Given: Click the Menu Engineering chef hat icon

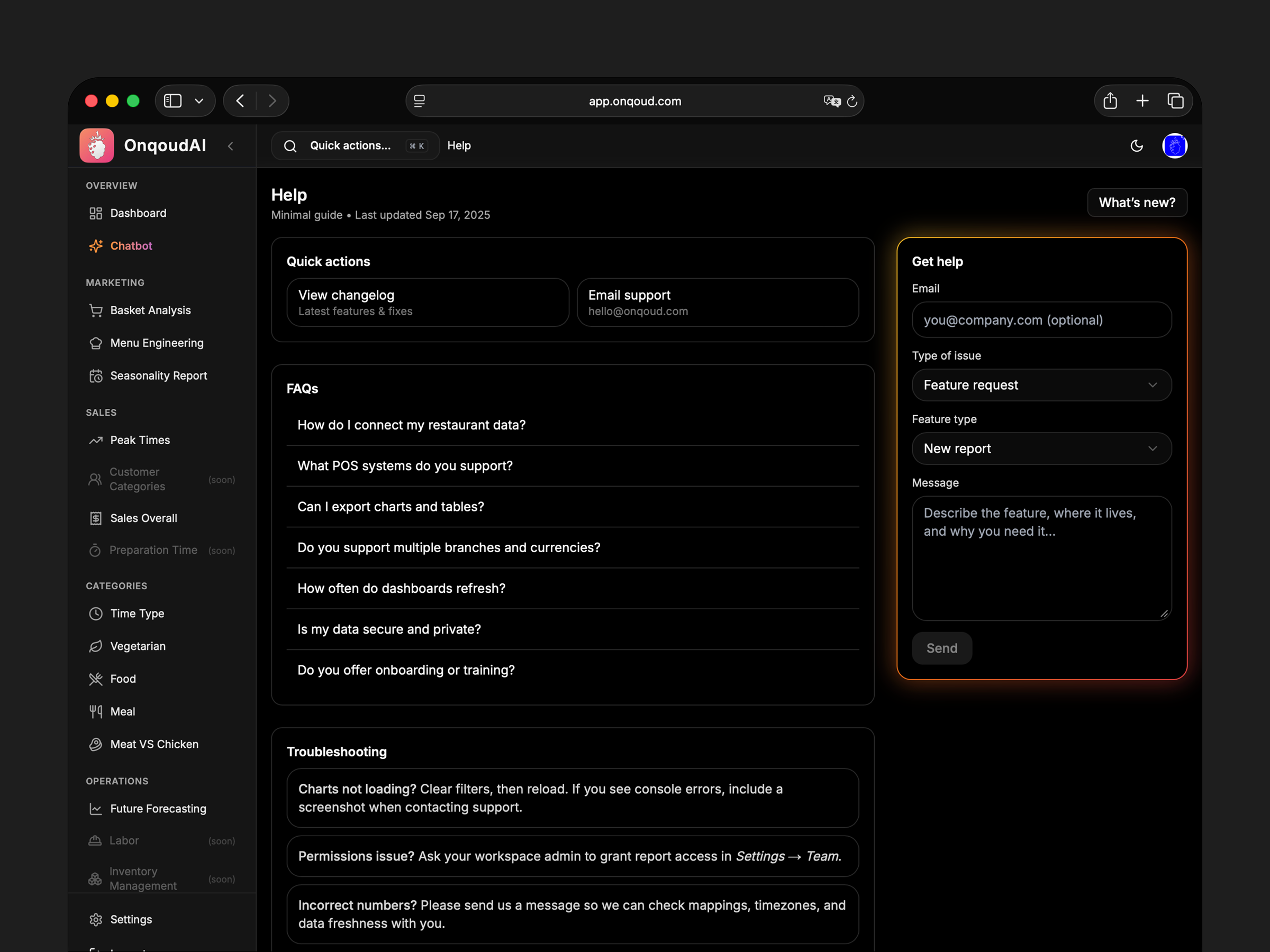Looking at the screenshot, I should tap(95, 343).
